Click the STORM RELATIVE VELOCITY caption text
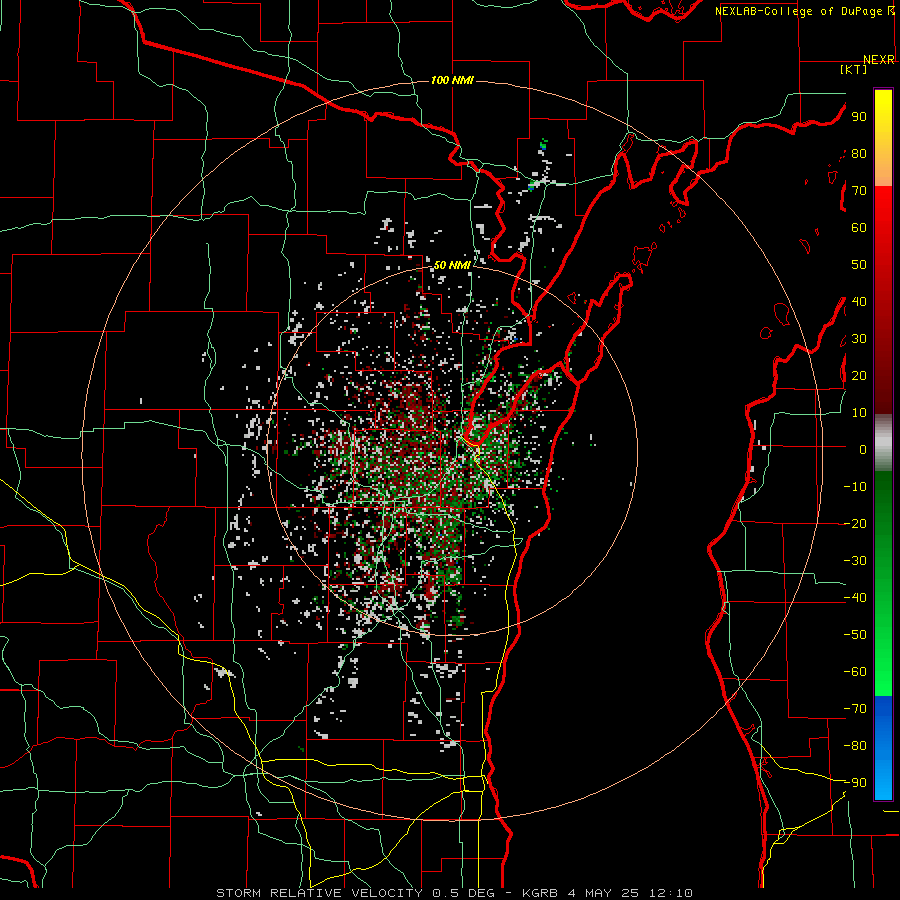Viewport: 900px width, 900px height. [319, 893]
